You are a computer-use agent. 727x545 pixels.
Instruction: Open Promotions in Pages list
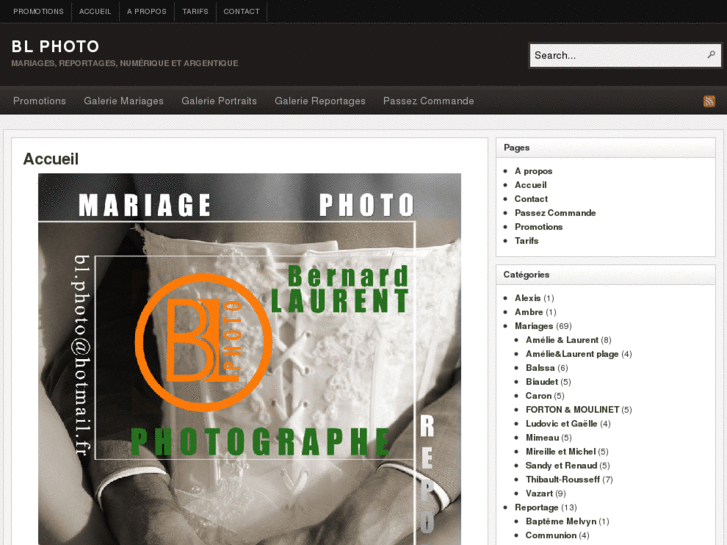(538, 227)
